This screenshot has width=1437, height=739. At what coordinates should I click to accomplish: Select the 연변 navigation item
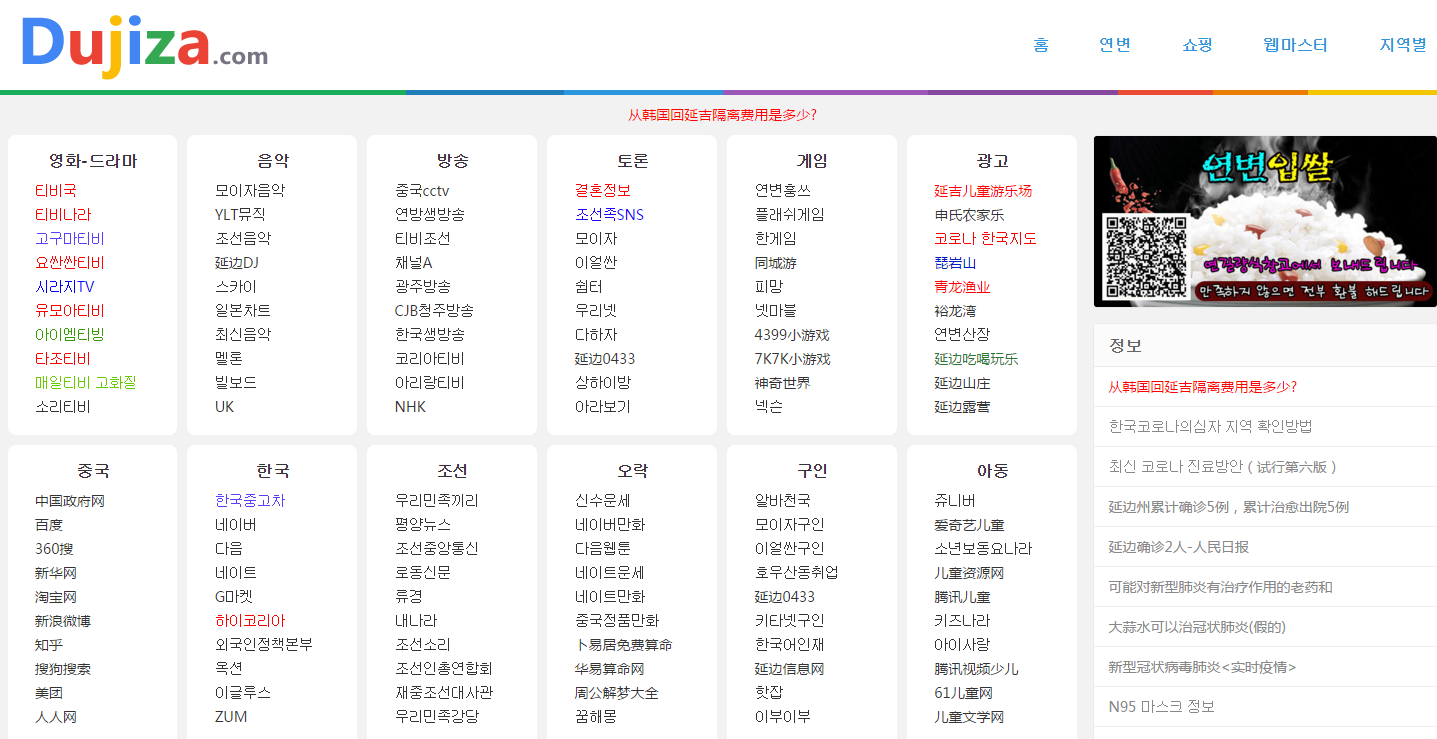click(1114, 44)
